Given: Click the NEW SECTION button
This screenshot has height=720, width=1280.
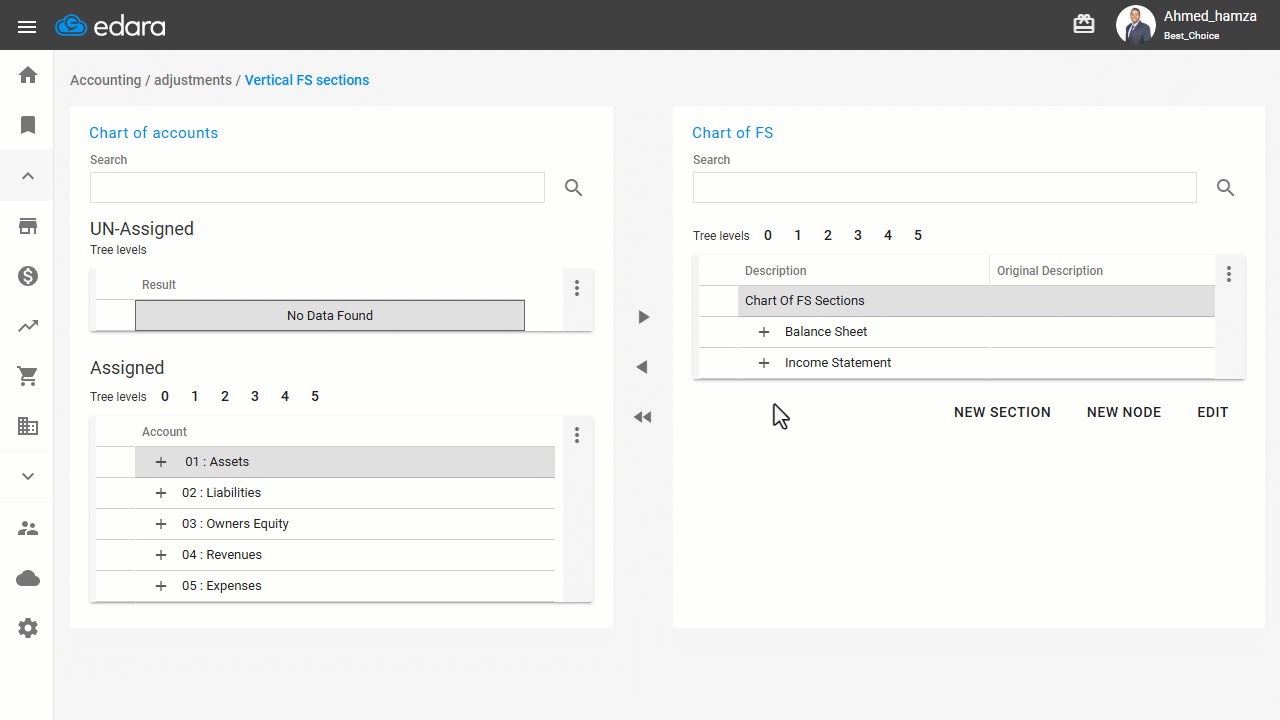Looking at the screenshot, I should [x=1002, y=412].
